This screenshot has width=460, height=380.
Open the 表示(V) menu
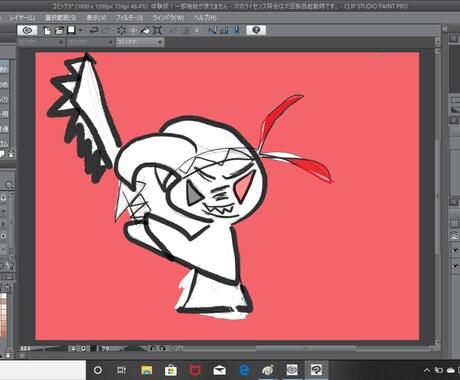[96, 18]
